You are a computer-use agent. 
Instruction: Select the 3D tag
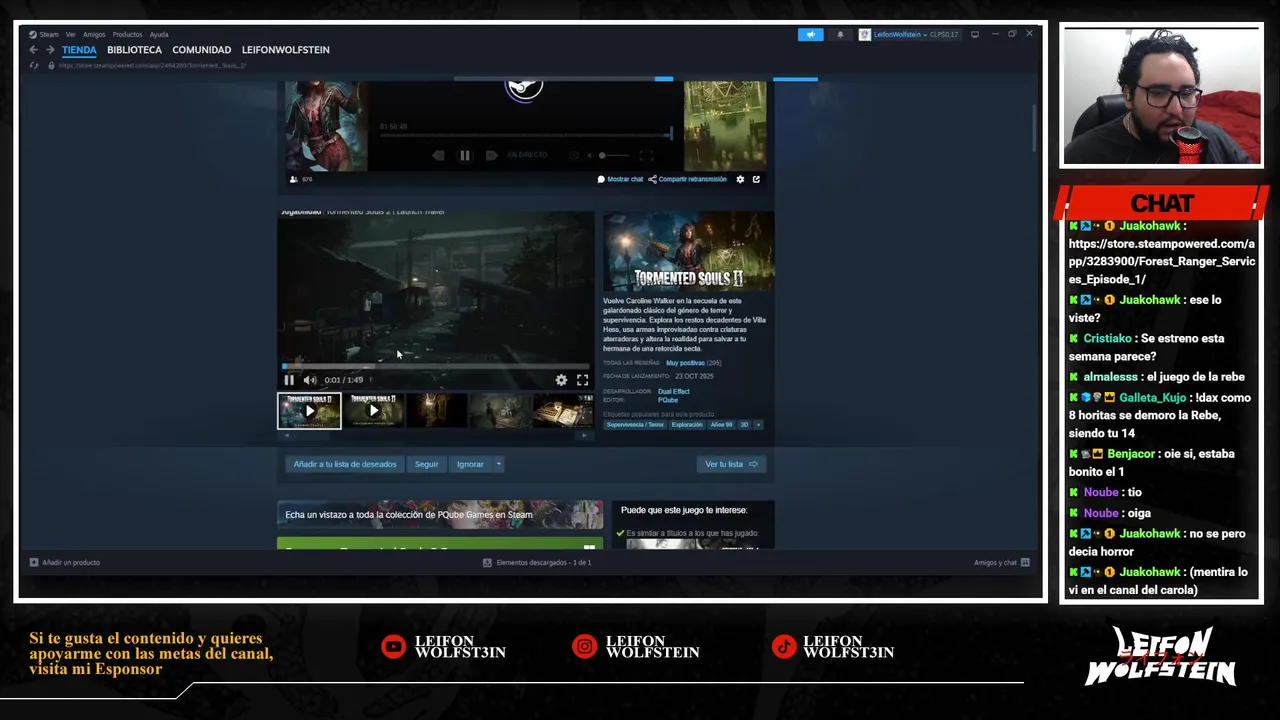point(744,425)
